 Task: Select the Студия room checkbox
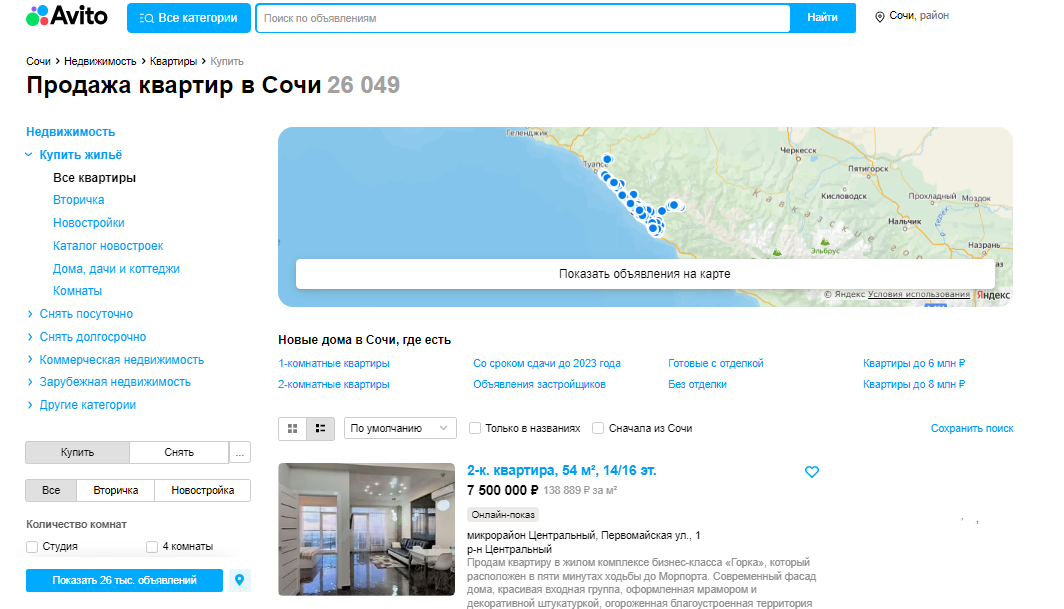[32, 546]
